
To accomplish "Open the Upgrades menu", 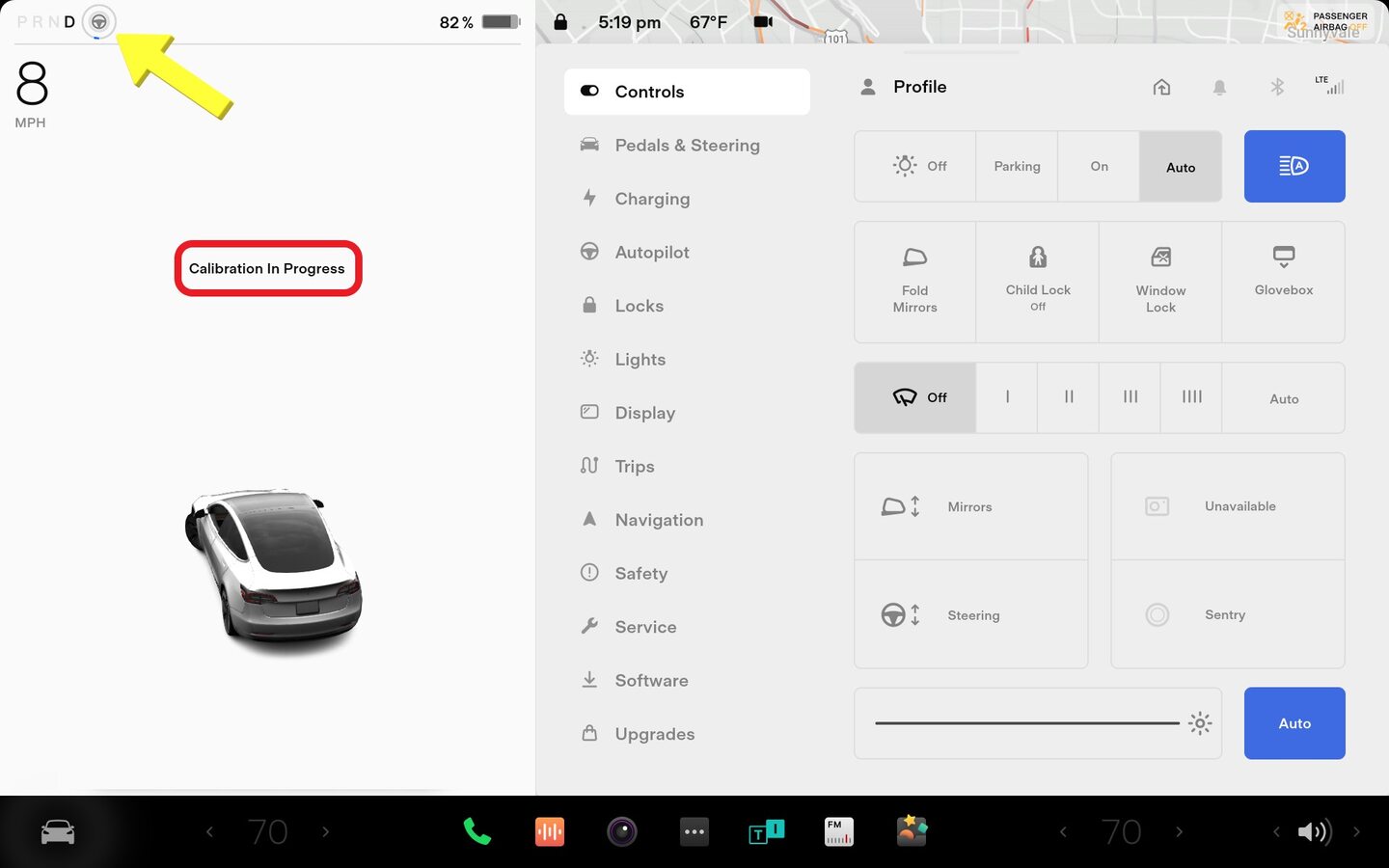I will [687, 734].
